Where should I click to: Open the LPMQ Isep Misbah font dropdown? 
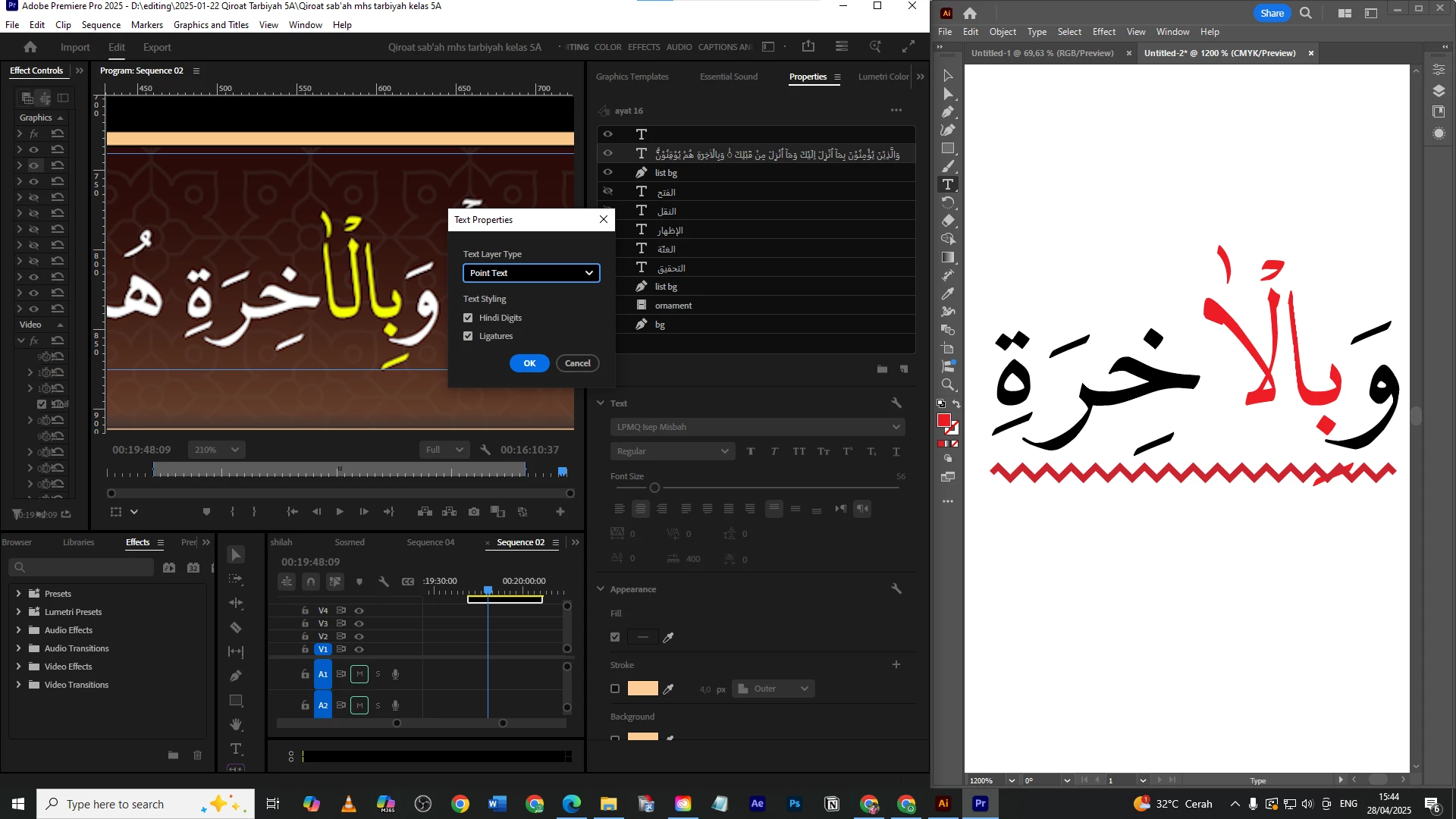[757, 427]
